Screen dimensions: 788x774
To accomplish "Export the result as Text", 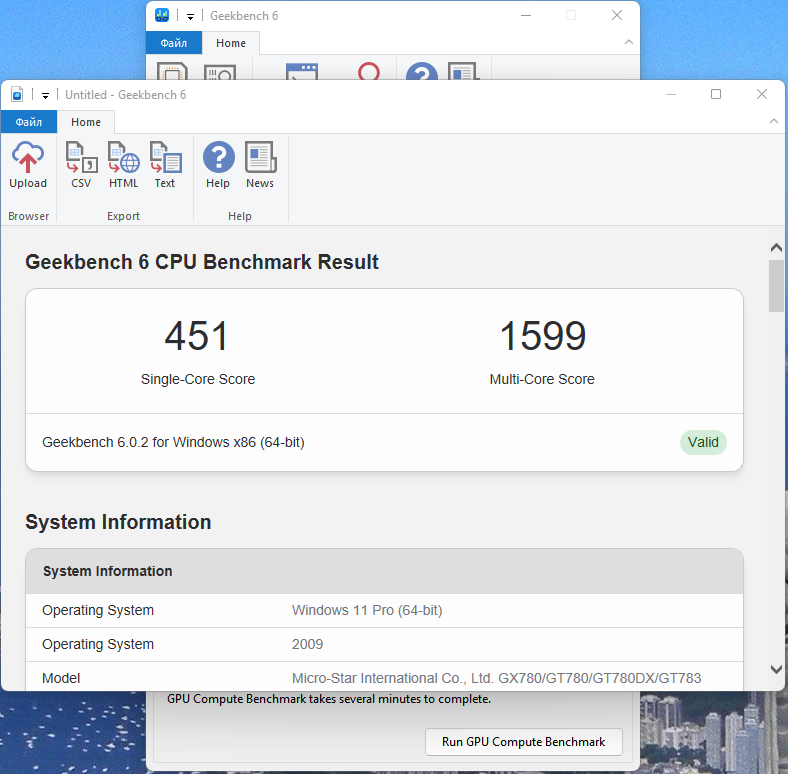I will [x=165, y=165].
